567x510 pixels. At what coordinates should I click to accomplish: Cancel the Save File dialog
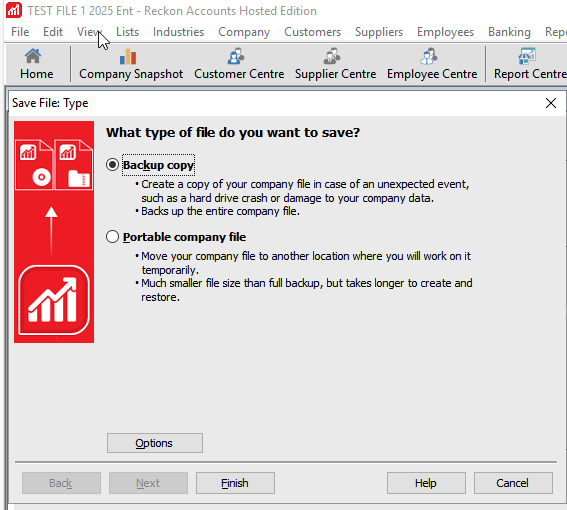click(513, 483)
